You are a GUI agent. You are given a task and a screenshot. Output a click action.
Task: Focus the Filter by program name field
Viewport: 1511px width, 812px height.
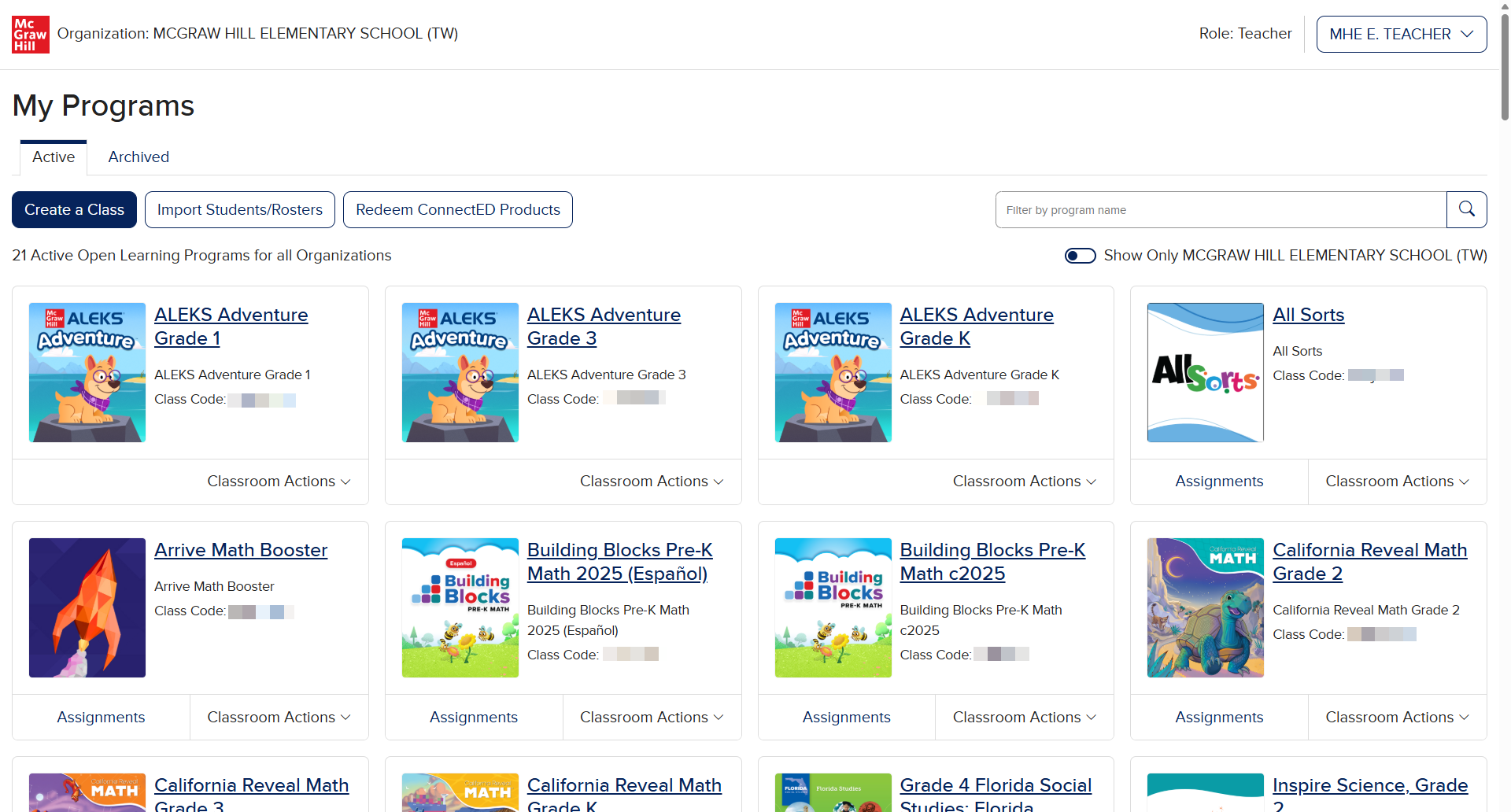coord(1221,209)
